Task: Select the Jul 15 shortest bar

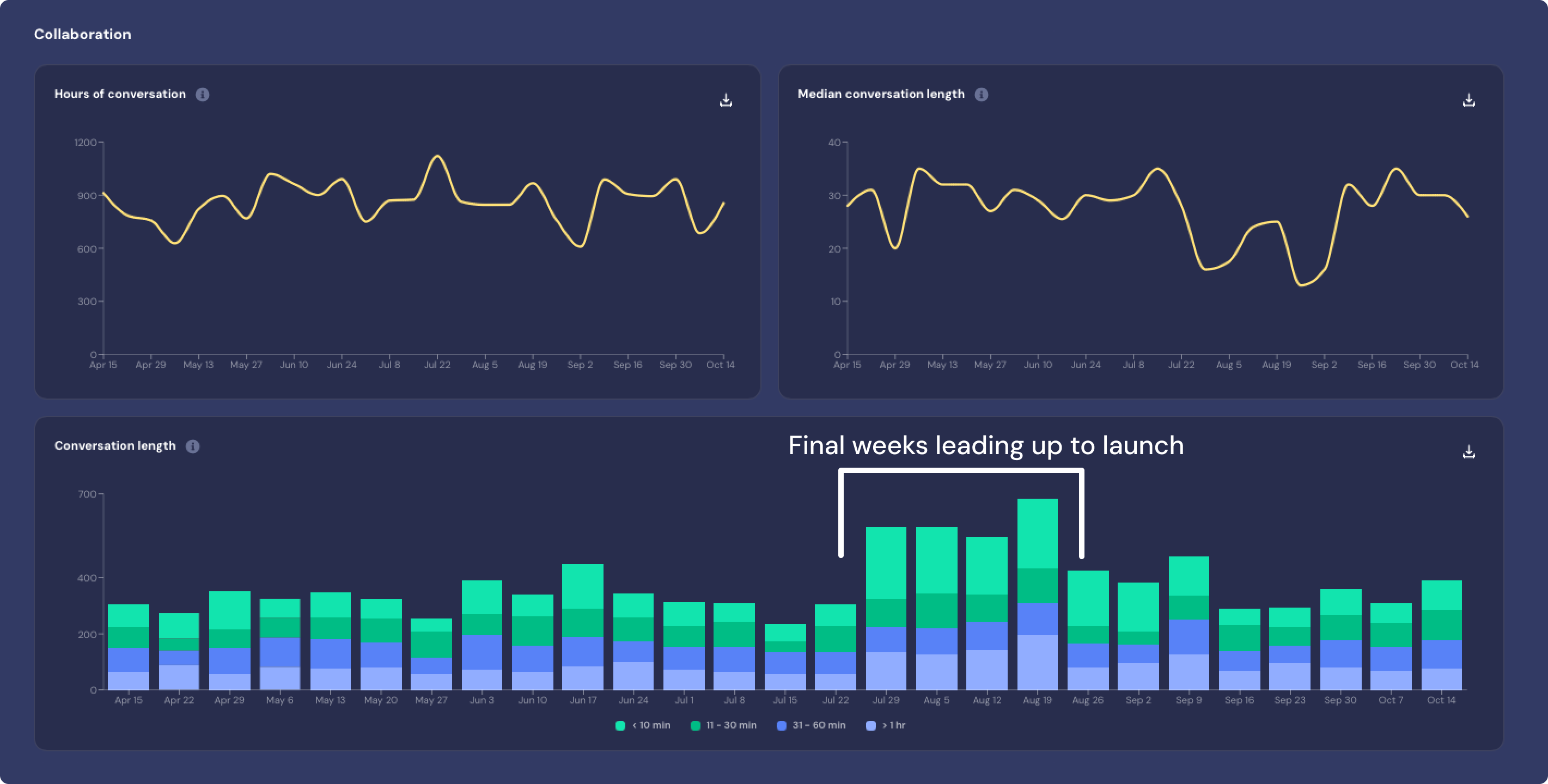Action: (x=785, y=657)
